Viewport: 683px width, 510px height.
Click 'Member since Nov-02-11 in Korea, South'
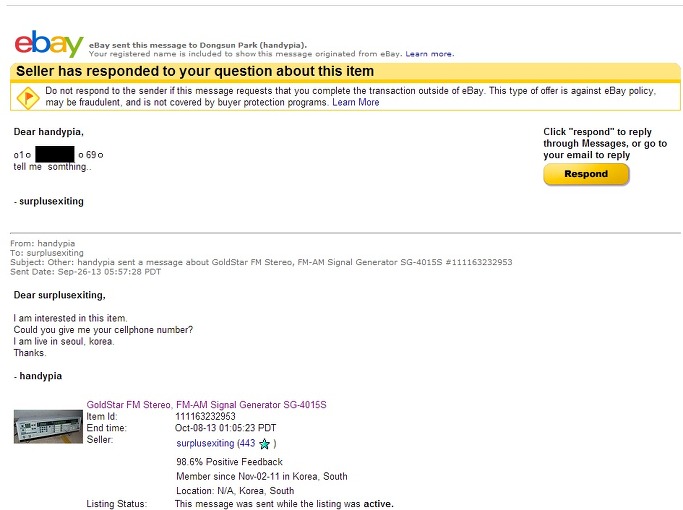[262, 476]
